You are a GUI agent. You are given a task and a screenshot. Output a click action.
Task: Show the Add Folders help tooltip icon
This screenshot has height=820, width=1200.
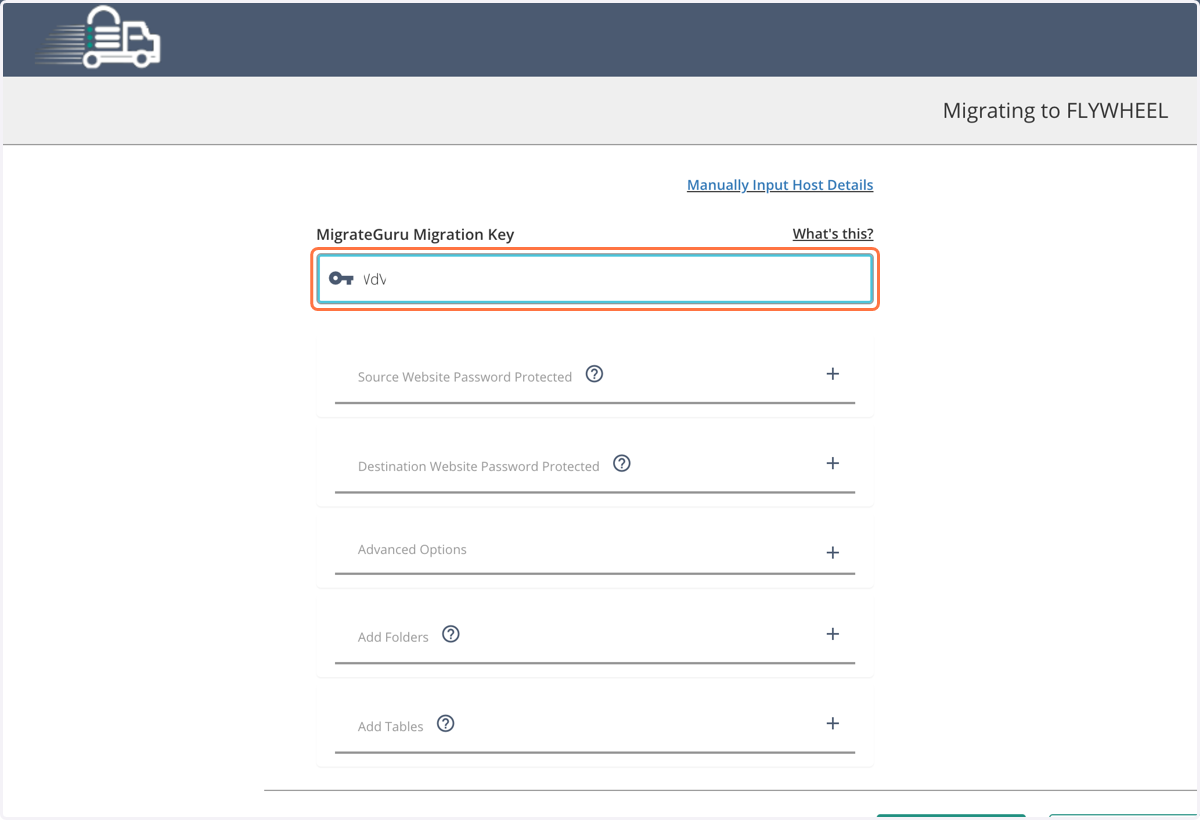coord(451,634)
